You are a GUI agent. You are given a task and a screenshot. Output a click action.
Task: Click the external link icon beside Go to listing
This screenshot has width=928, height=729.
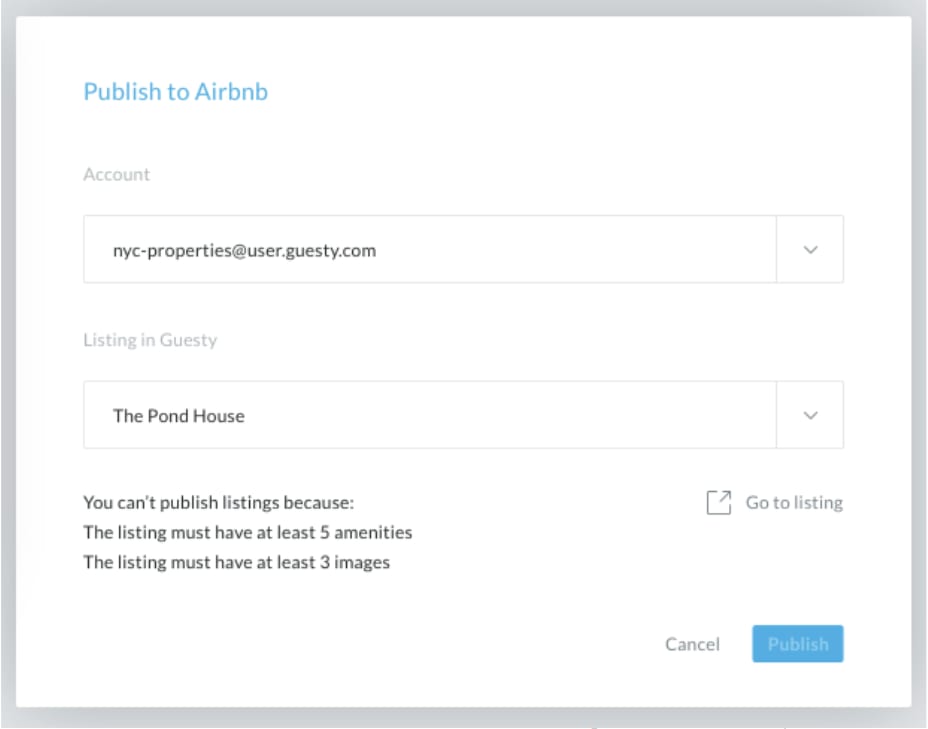click(x=718, y=502)
